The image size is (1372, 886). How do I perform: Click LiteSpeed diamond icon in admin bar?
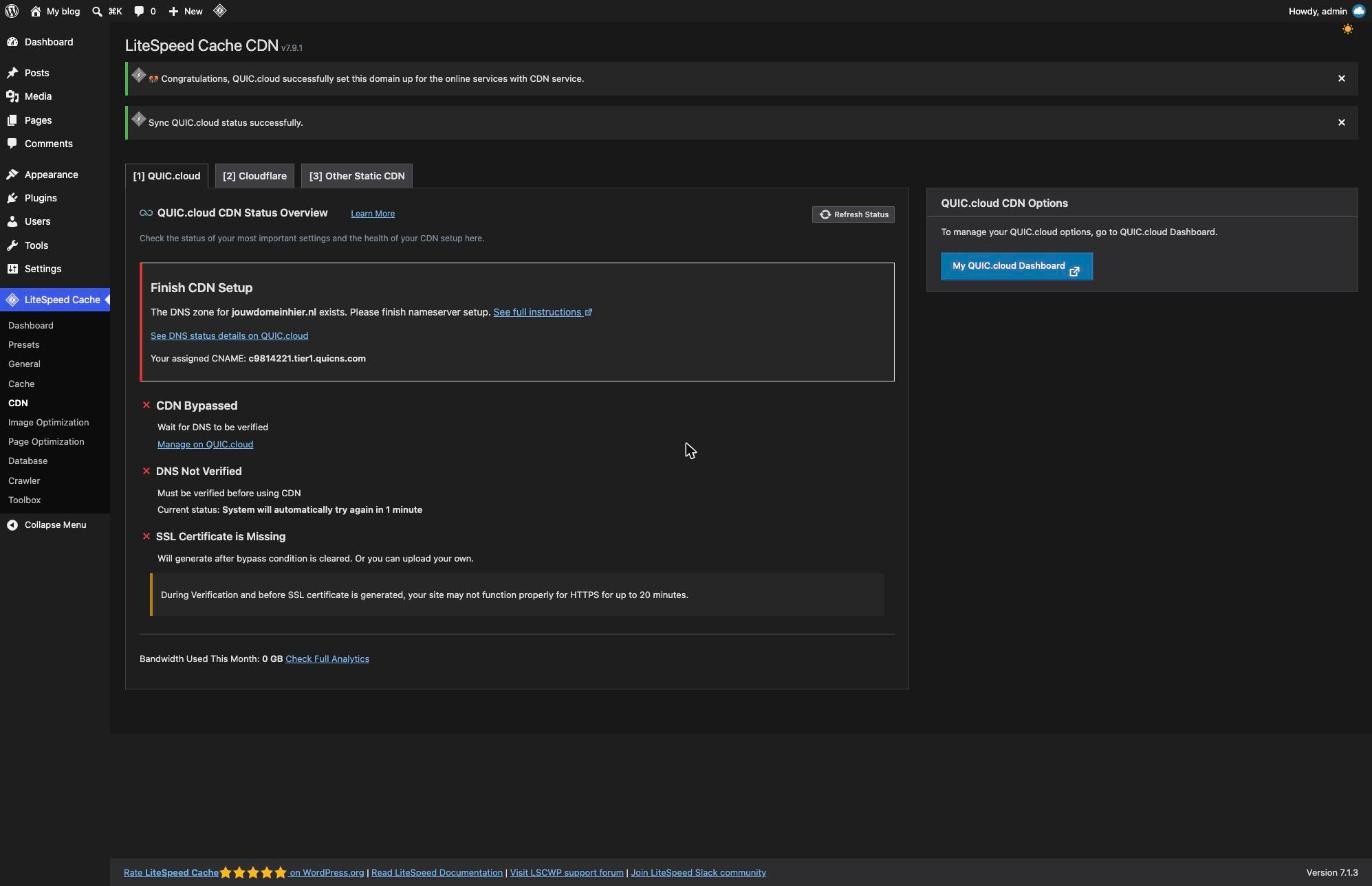(220, 11)
